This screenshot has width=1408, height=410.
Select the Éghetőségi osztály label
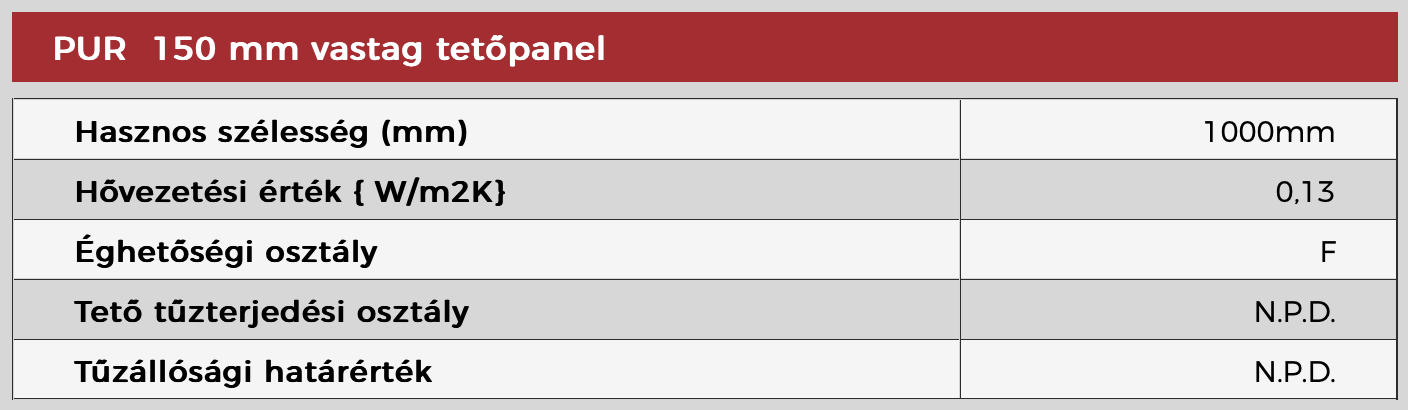pyautogui.click(x=226, y=252)
